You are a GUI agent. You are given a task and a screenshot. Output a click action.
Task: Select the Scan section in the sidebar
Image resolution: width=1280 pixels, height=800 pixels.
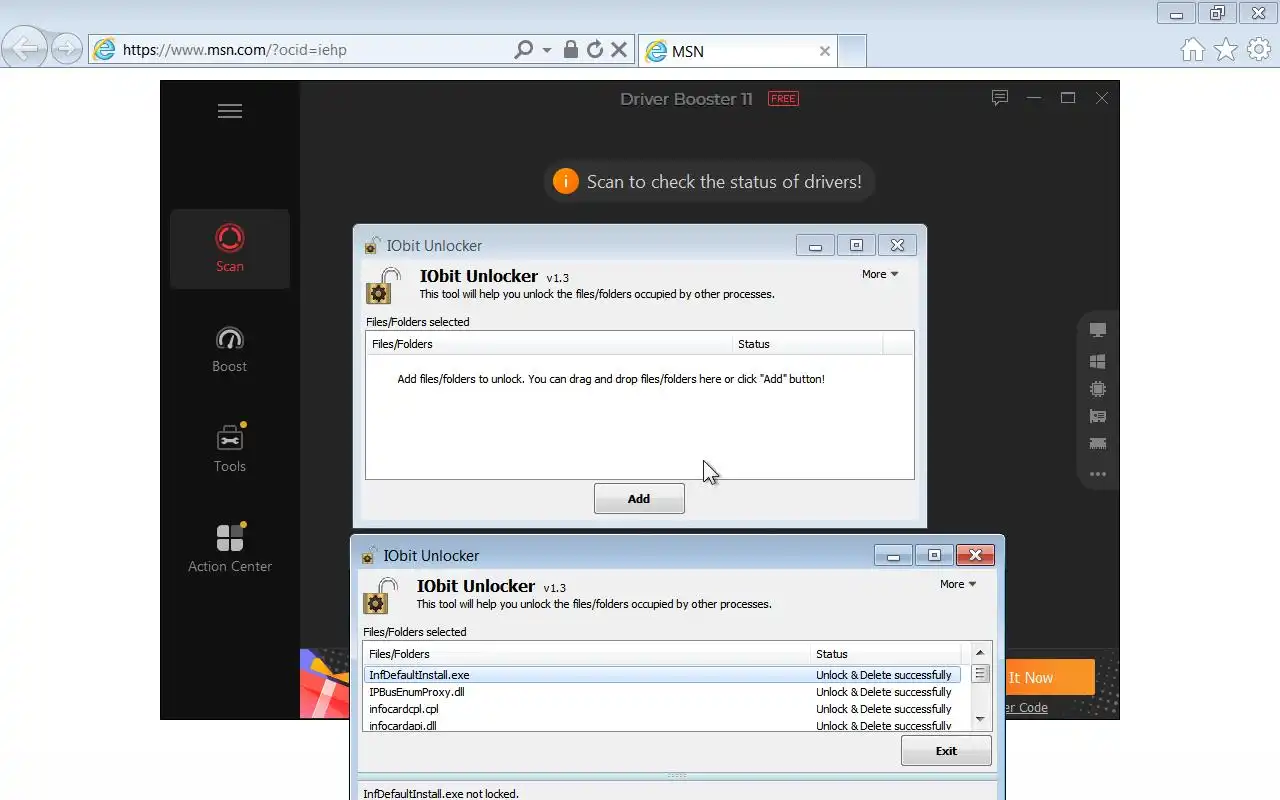click(x=230, y=249)
